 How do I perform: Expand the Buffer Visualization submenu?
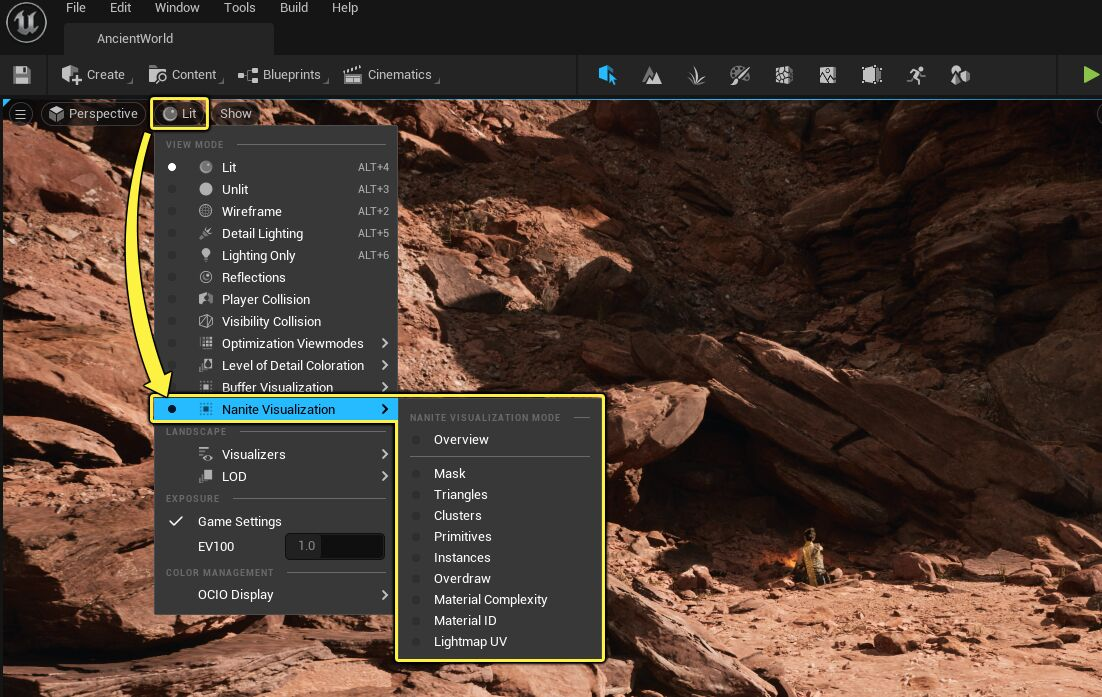pos(276,386)
